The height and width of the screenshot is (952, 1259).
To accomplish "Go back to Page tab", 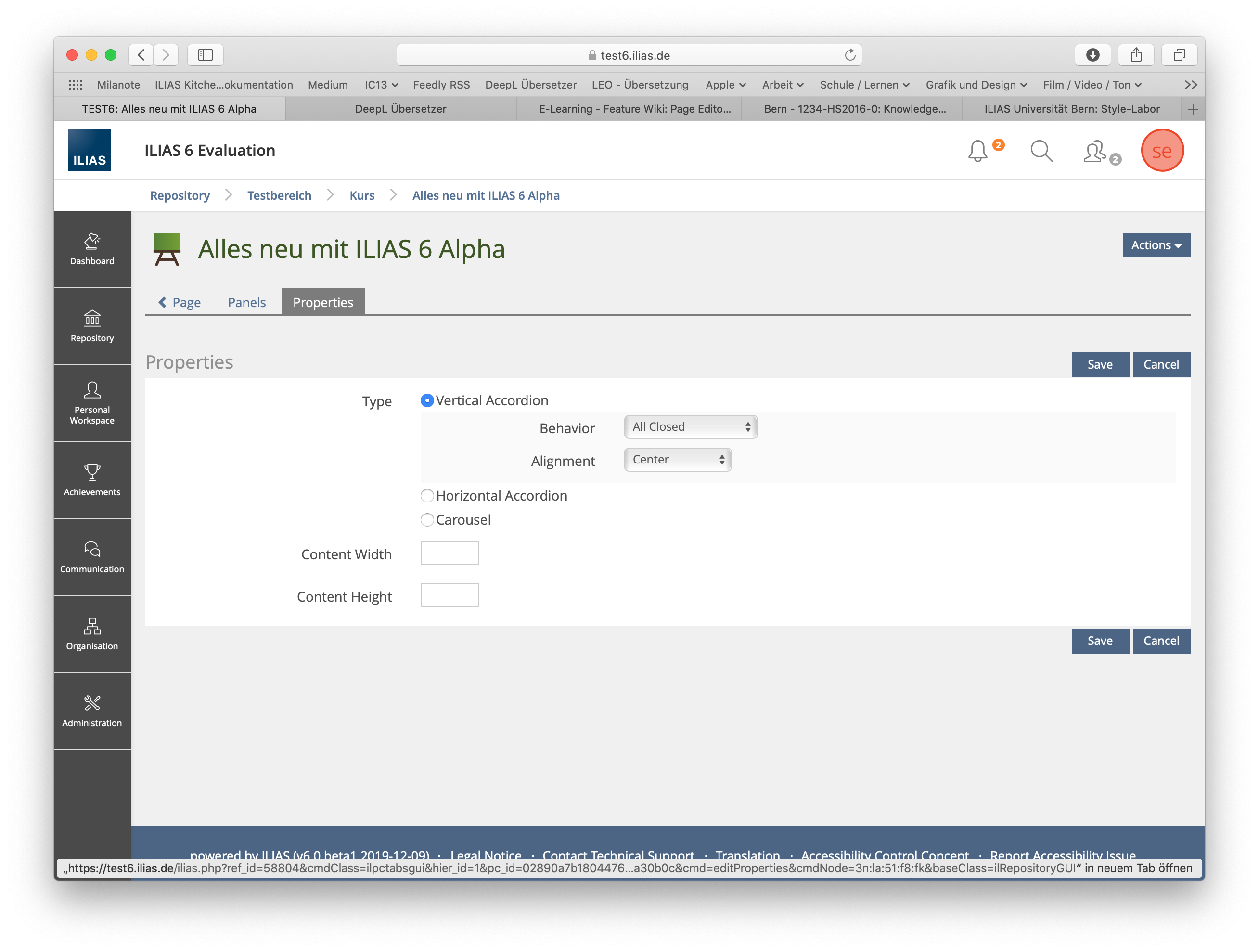I will pos(180,303).
